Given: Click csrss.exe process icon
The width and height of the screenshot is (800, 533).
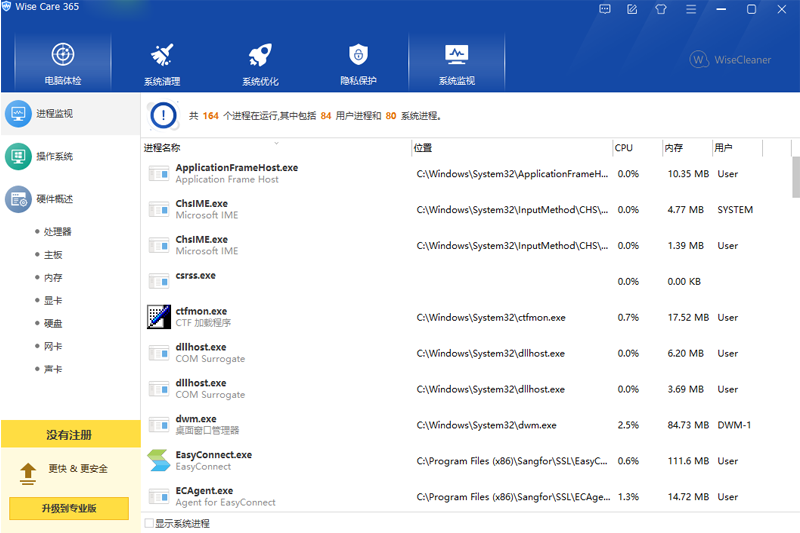Looking at the screenshot, I should click(159, 281).
